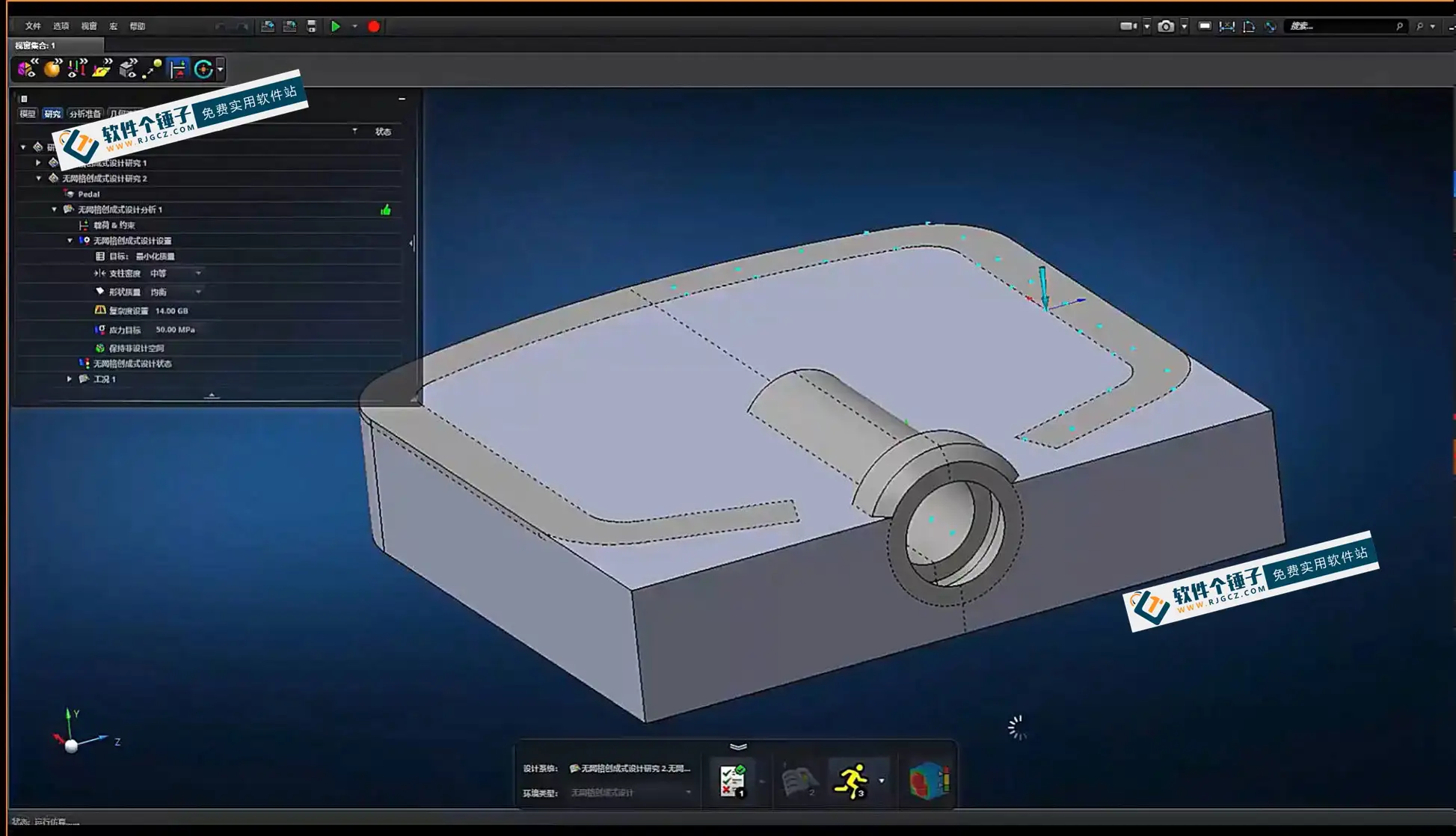Screen dimensions: 1456x836
Task: Open the 帮助 menu
Action: pyautogui.click(x=138, y=26)
